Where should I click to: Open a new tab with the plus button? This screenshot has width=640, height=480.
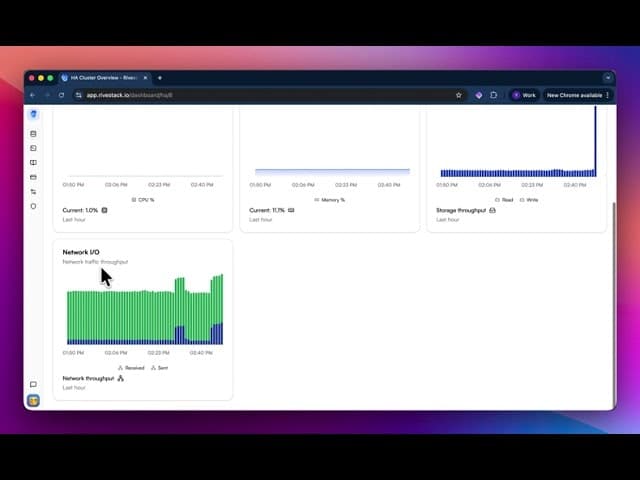point(160,78)
